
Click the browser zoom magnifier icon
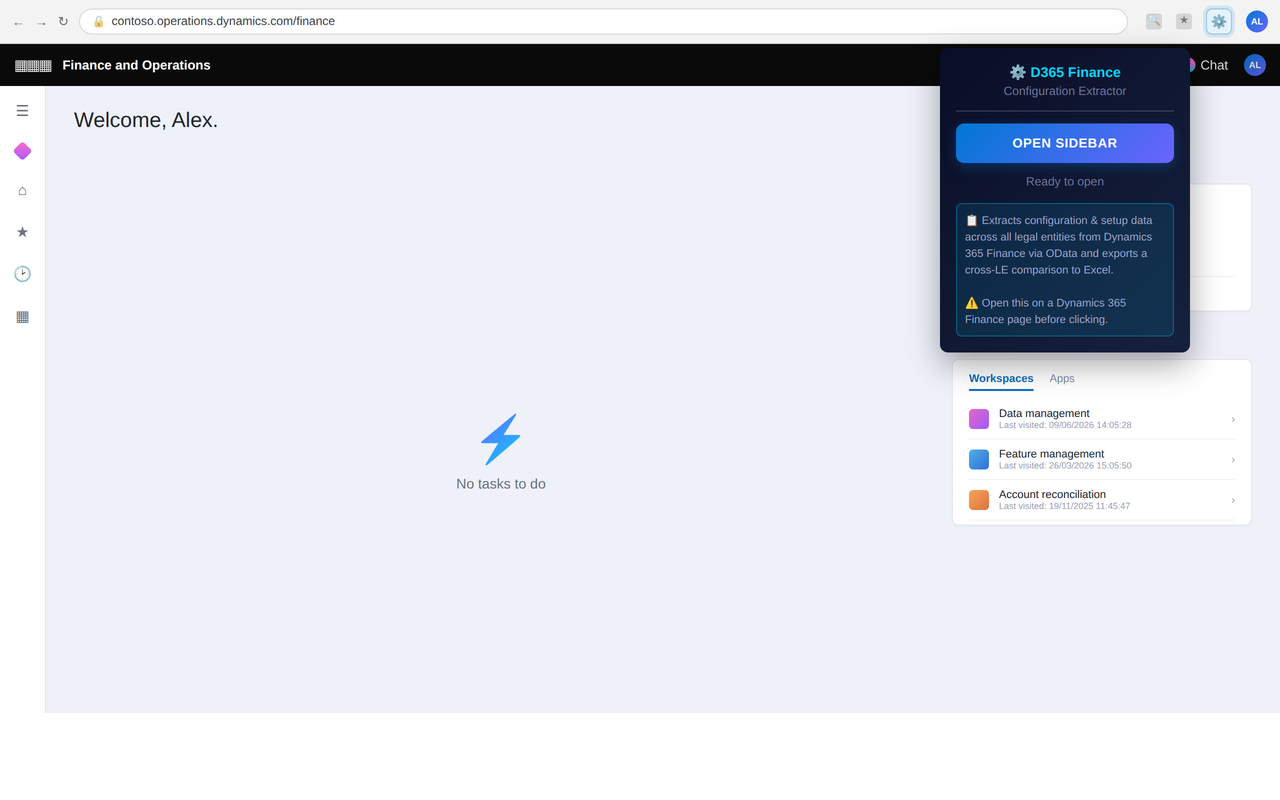1154,21
